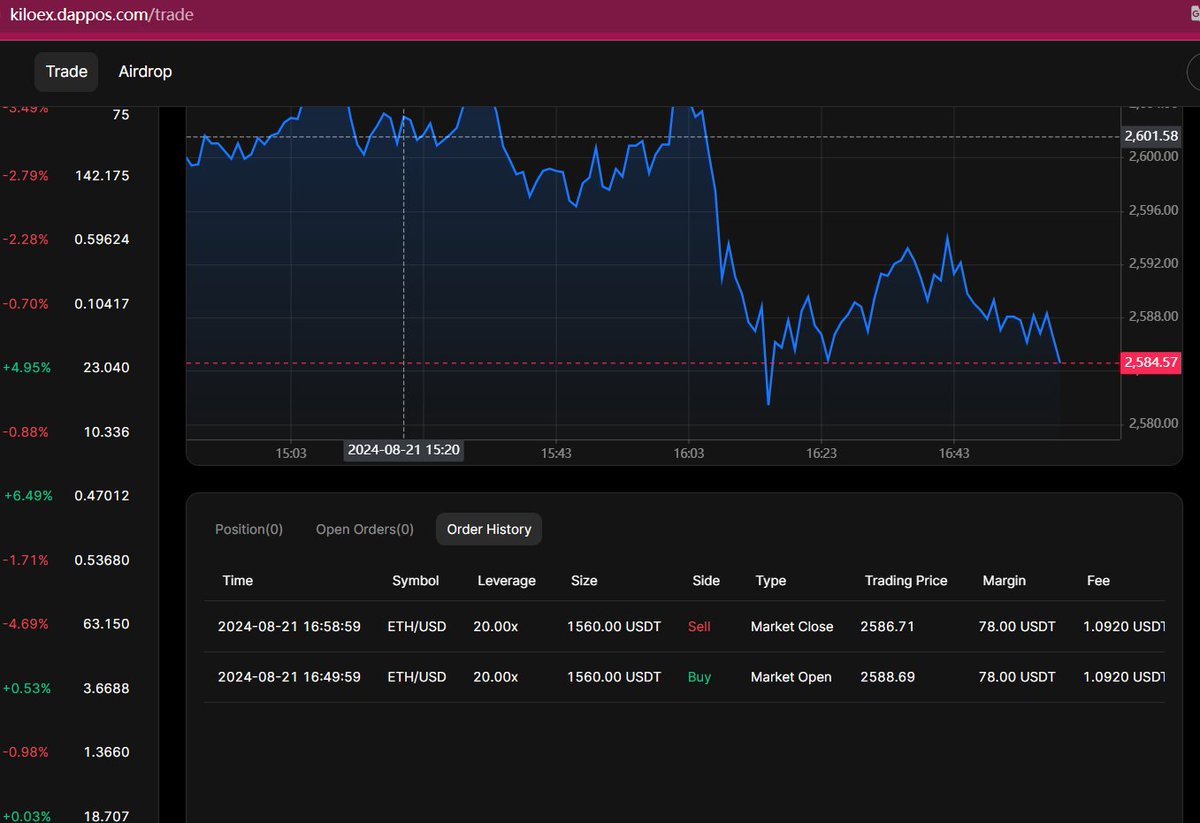The image size is (1200, 823).
Task: Click the 2024-08-21 15:20 time marker
Action: point(404,450)
